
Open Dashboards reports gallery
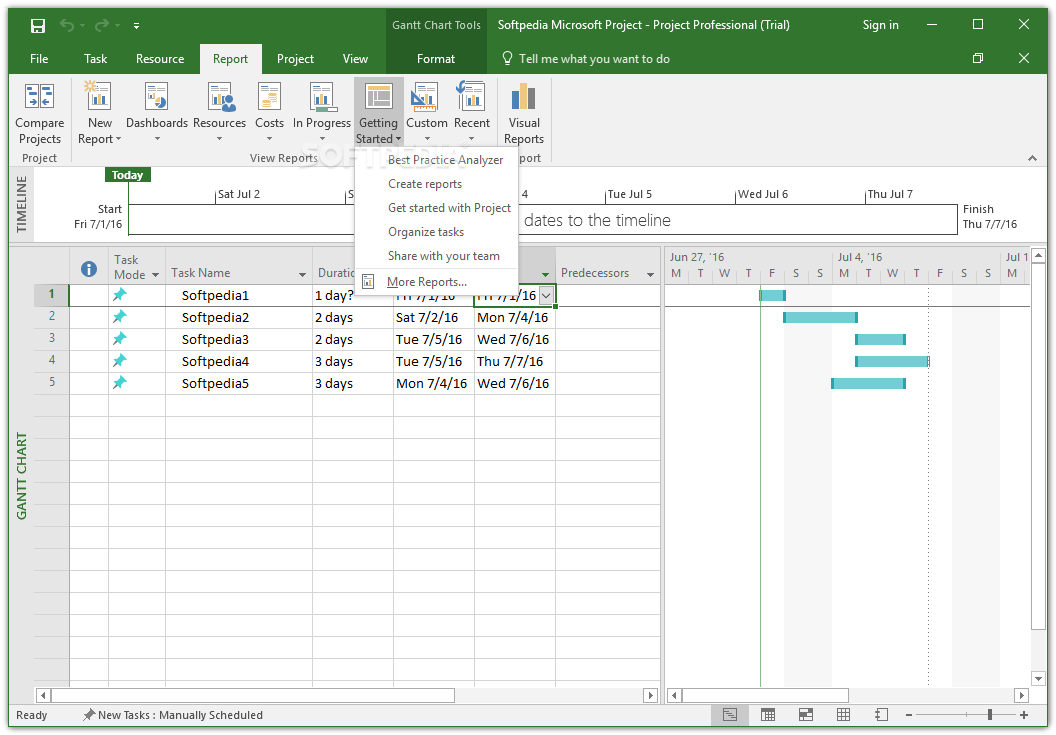pos(157,113)
